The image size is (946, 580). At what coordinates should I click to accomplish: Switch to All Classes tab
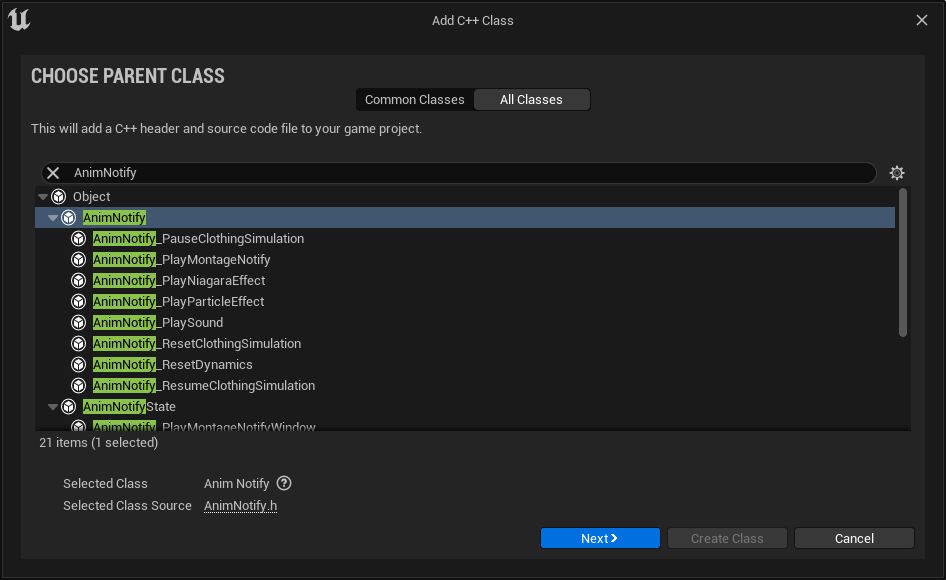point(532,100)
